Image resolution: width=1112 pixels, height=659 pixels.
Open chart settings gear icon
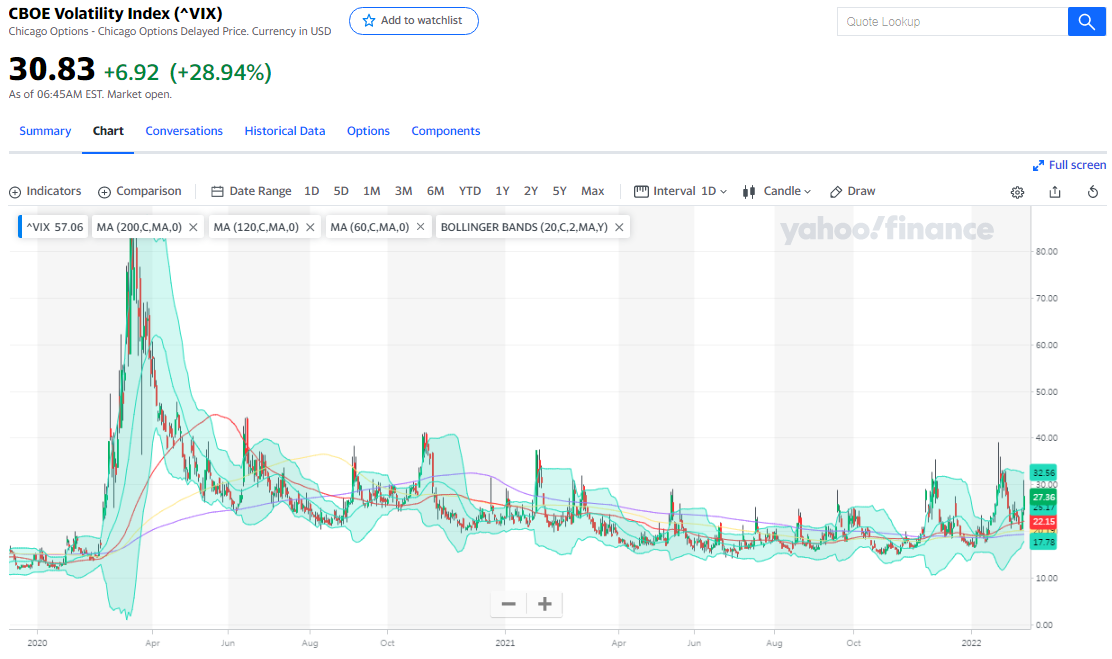1017,192
